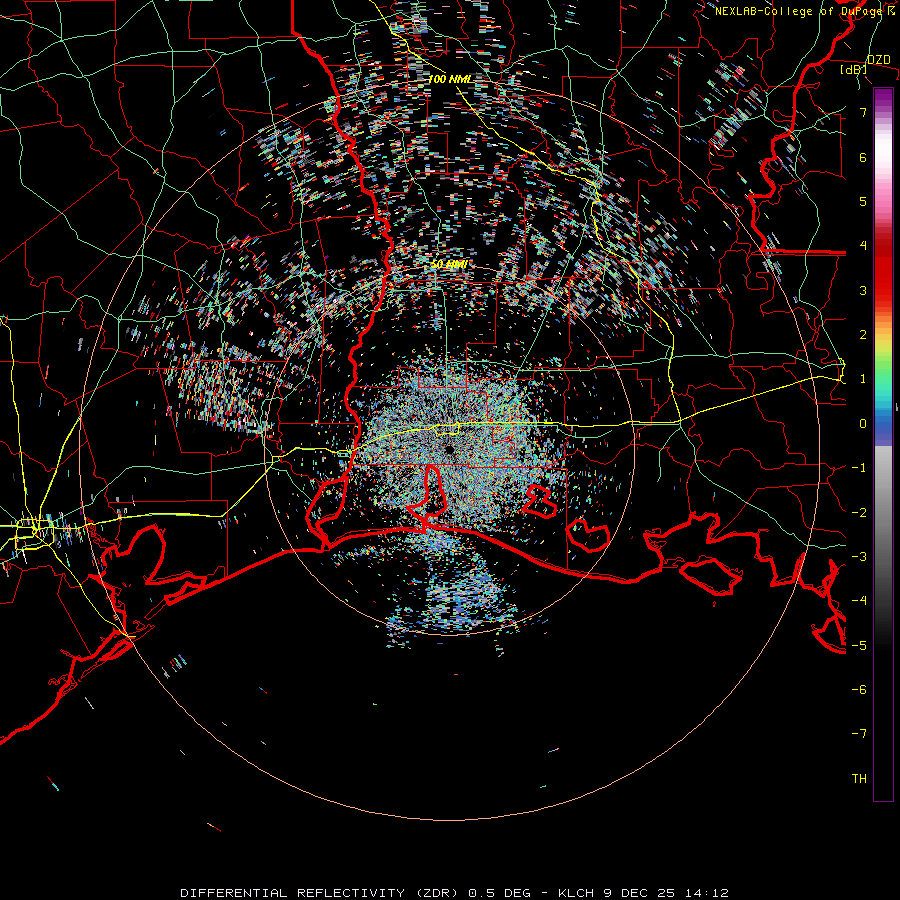Click the 50 NMI range ring label

coord(449,265)
